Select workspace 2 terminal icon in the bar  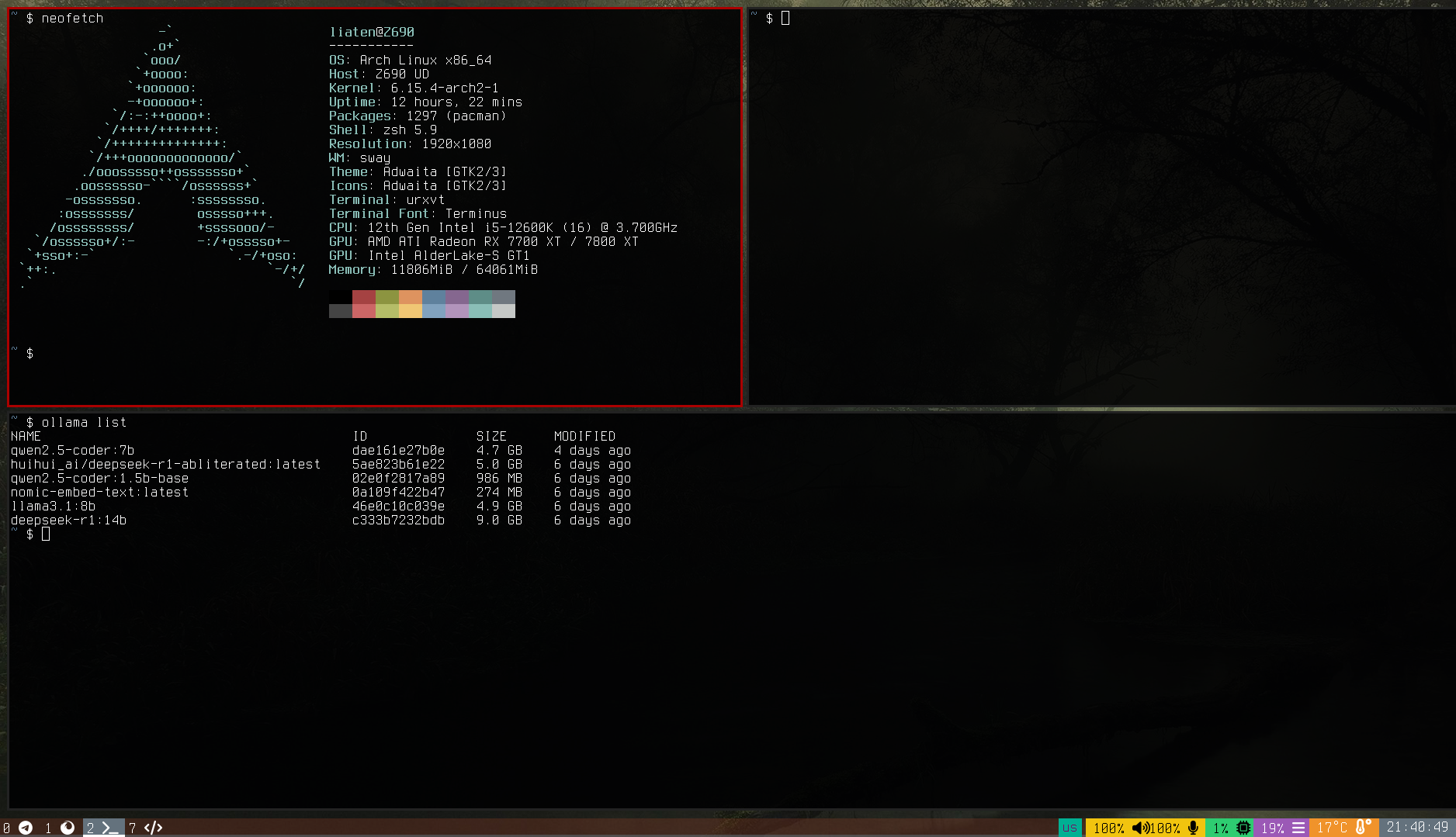[x=103, y=828]
